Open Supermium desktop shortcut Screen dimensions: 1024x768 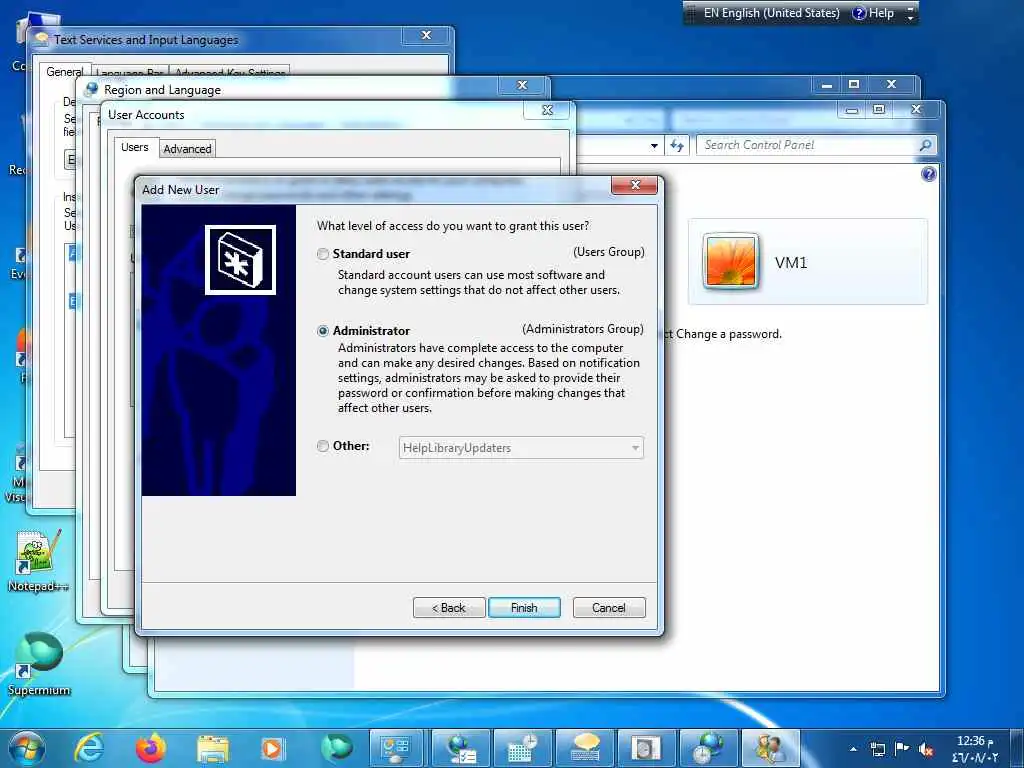(x=38, y=665)
